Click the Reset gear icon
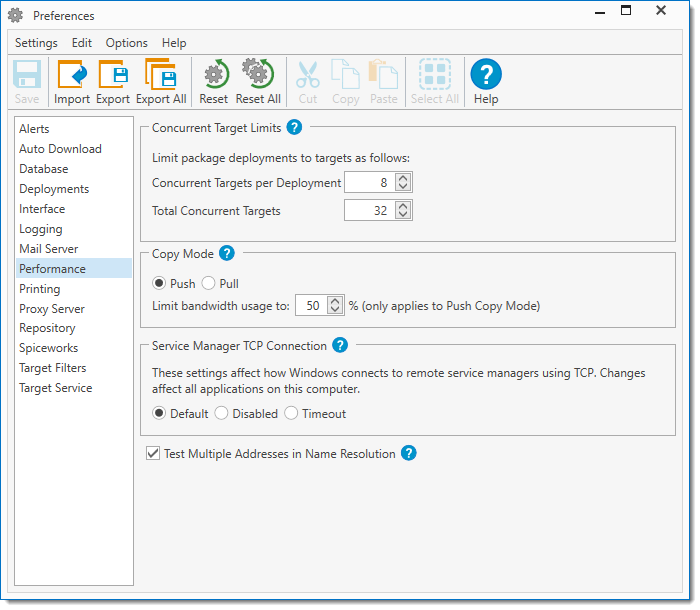This screenshot has height=610, width=700. pos(214,77)
